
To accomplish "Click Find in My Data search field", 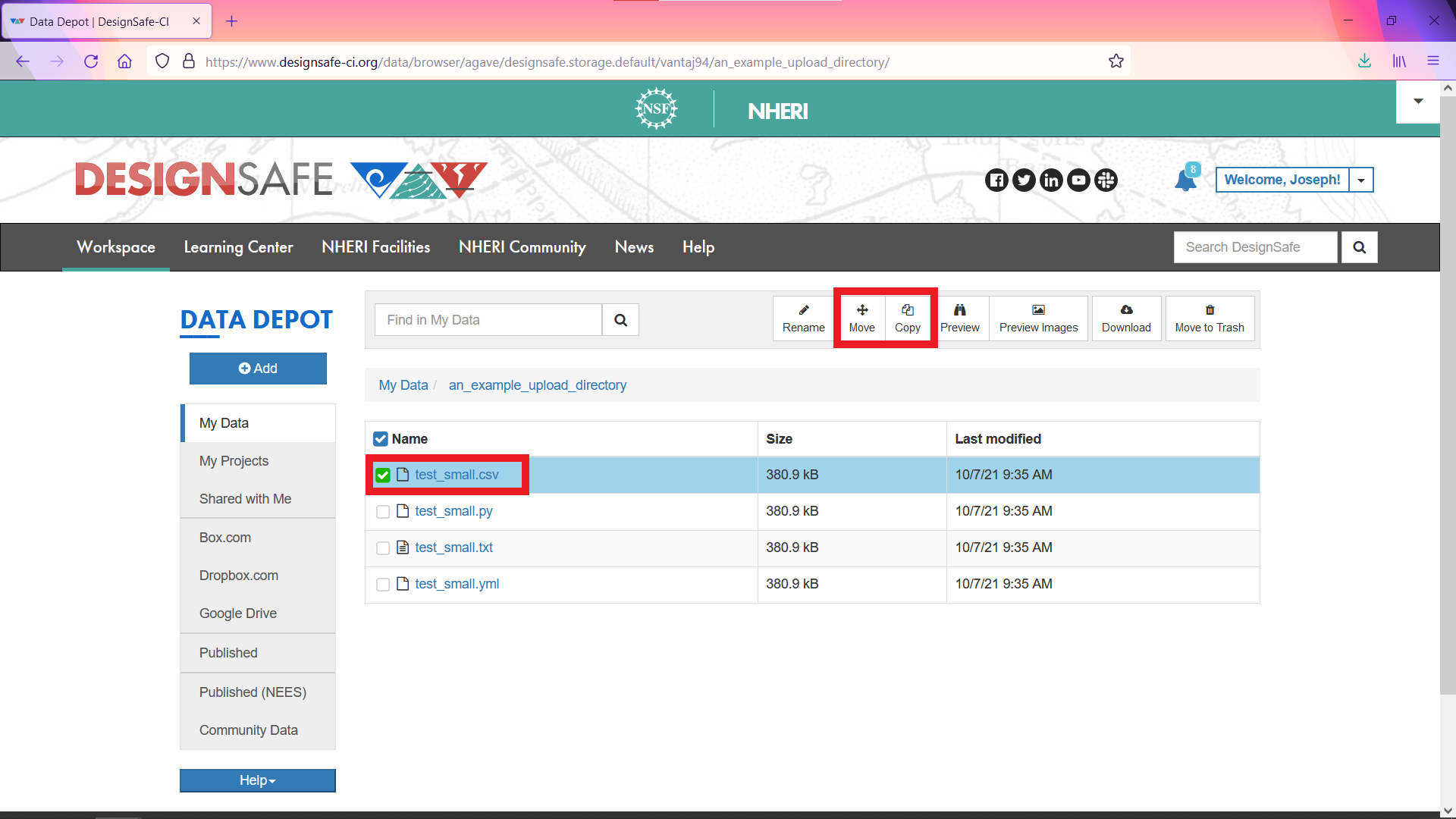I will 490,320.
